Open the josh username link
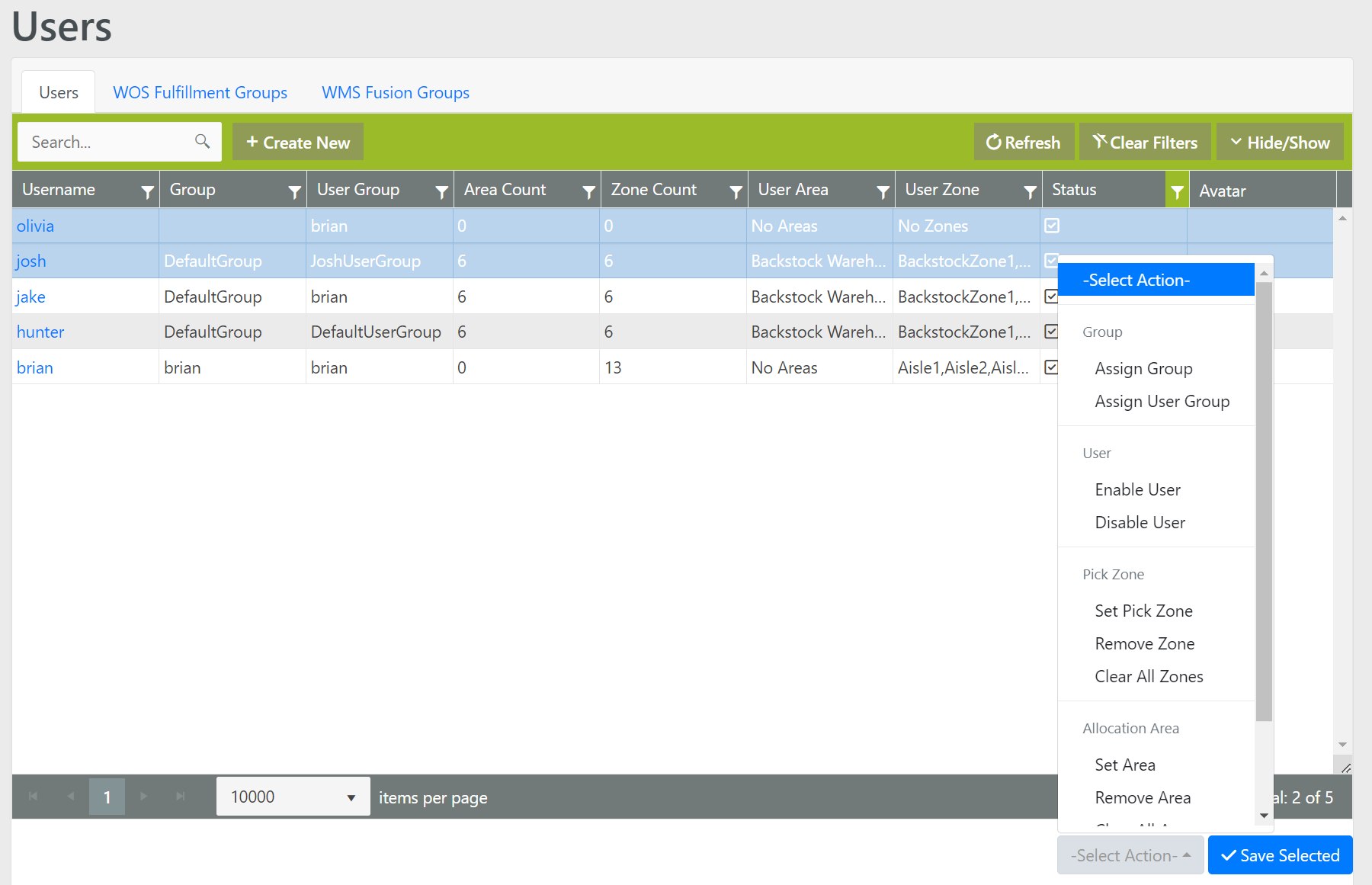The image size is (1372, 885). tap(31, 261)
